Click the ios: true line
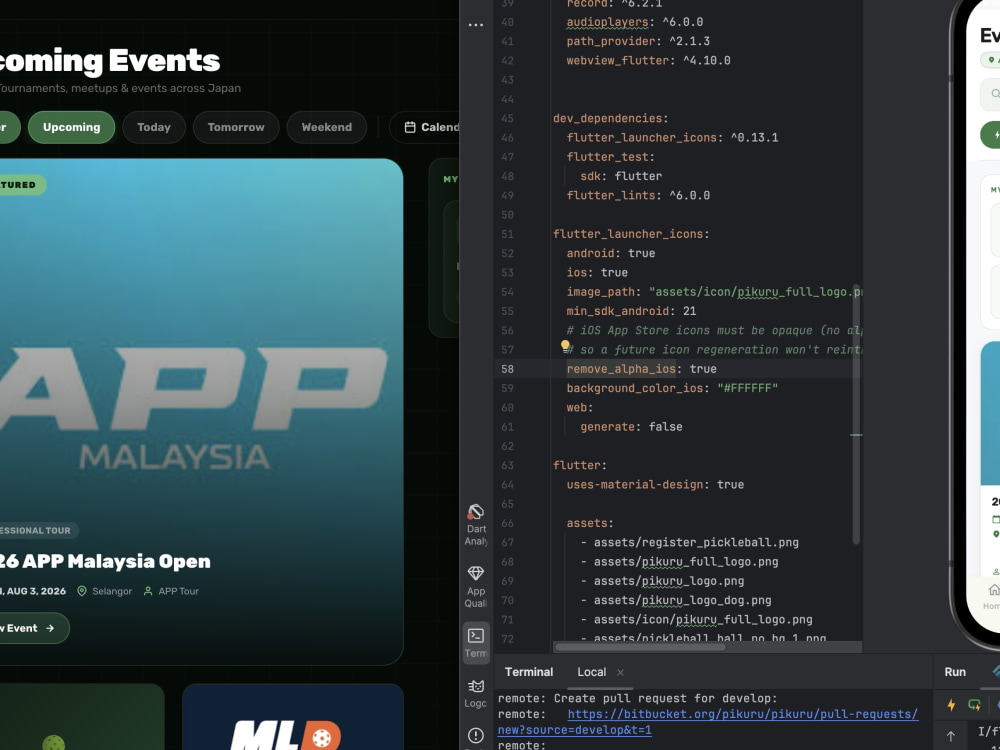1000x750 pixels. click(597, 272)
